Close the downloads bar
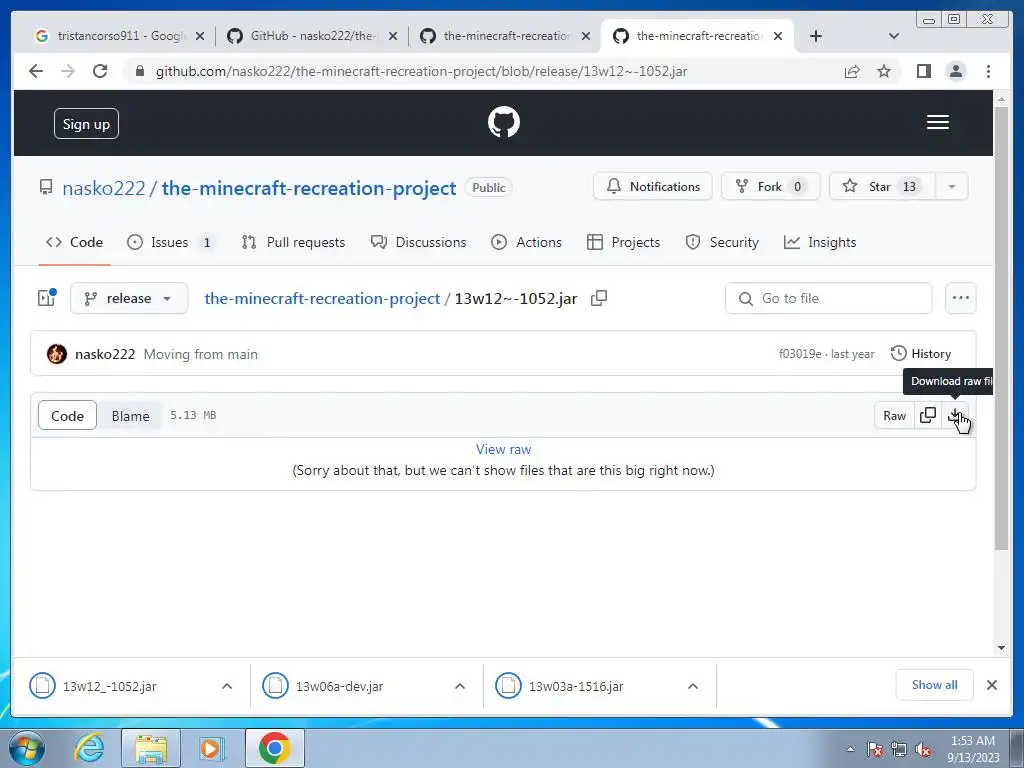The image size is (1024, 768). coord(991,685)
